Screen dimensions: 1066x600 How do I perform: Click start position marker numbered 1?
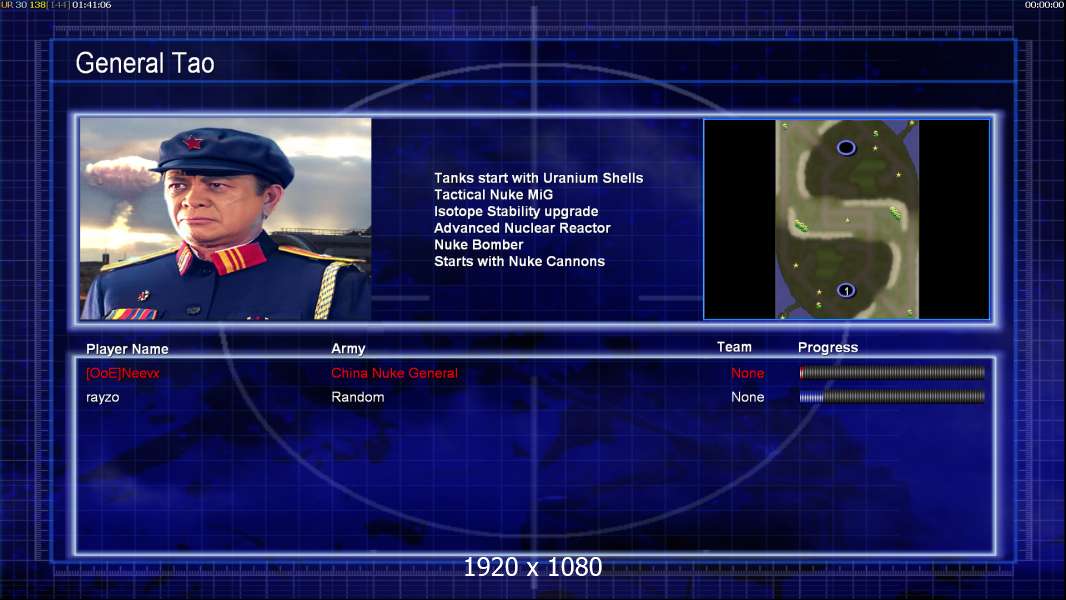point(846,290)
